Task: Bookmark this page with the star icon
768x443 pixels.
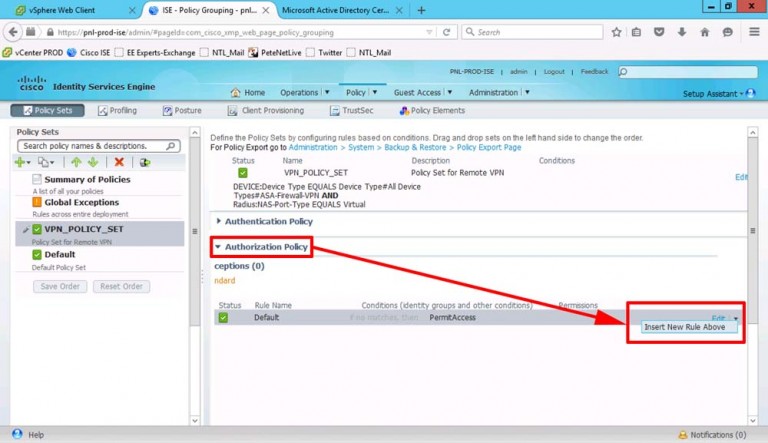Action: click(616, 32)
